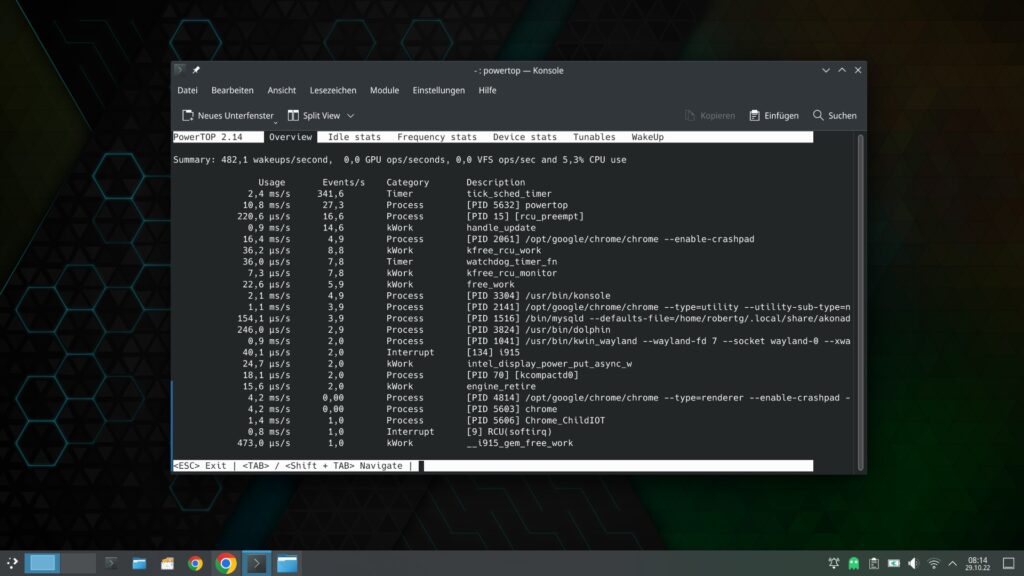Open the KDE application launcher

[12, 563]
